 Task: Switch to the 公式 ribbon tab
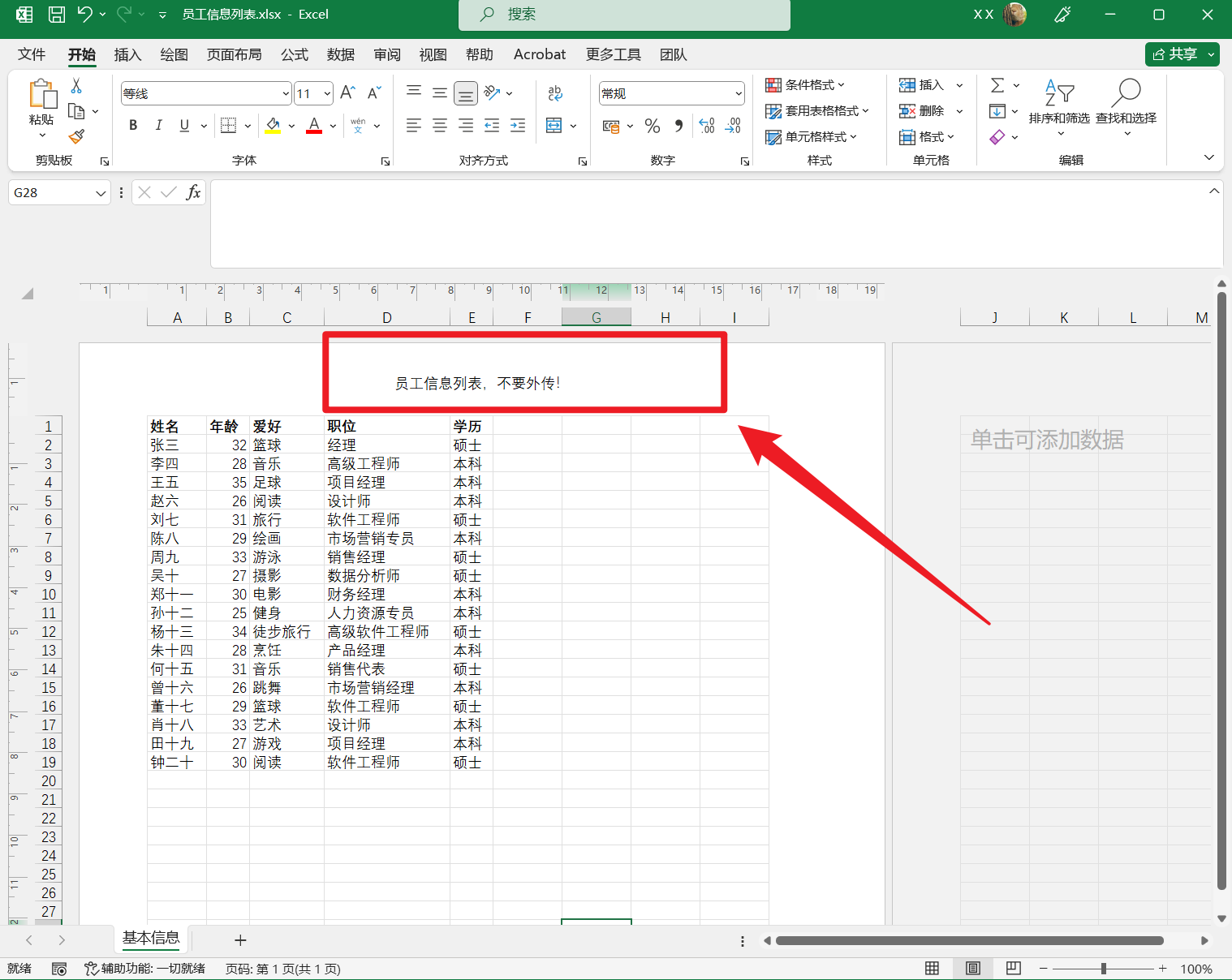(294, 54)
